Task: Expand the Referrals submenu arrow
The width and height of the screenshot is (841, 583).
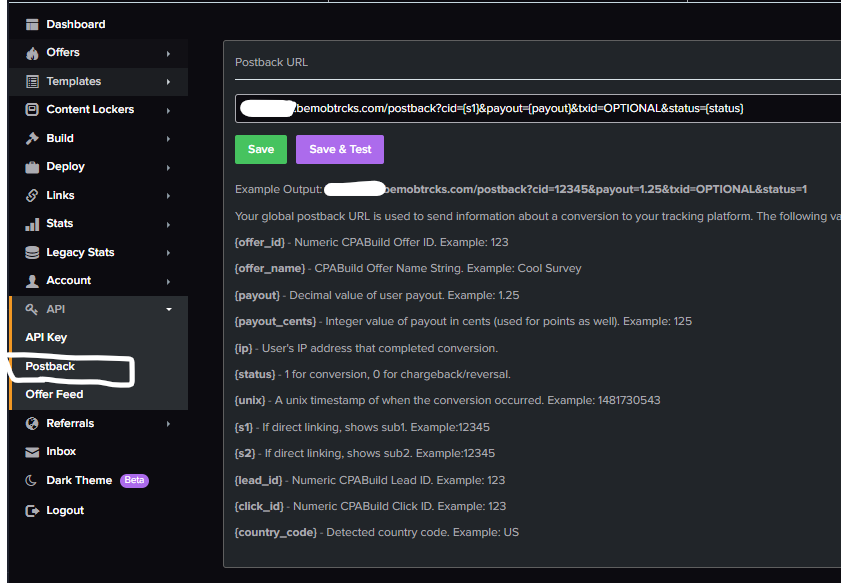Action: click(x=168, y=424)
